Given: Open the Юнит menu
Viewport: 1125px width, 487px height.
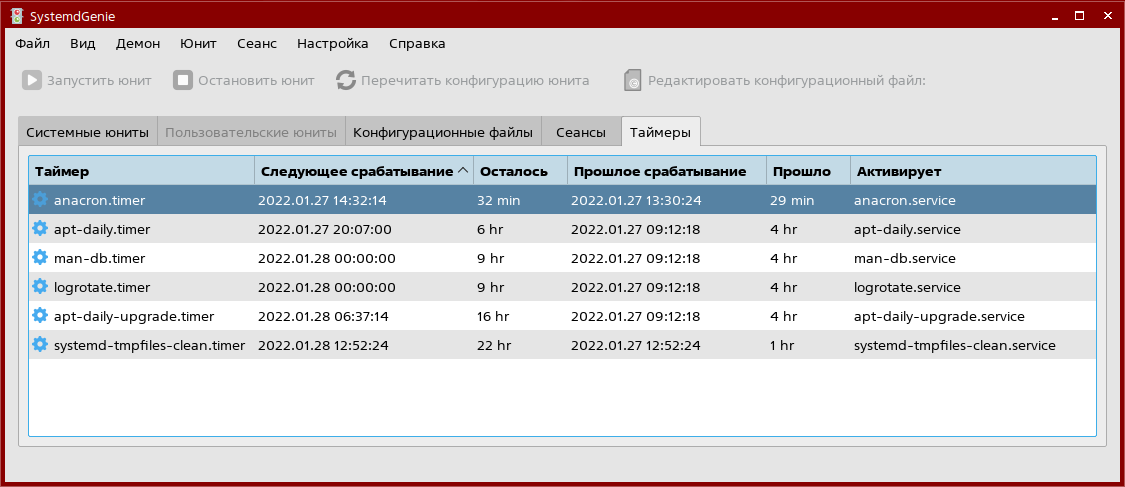Looking at the screenshot, I should pyautogui.click(x=198, y=43).
